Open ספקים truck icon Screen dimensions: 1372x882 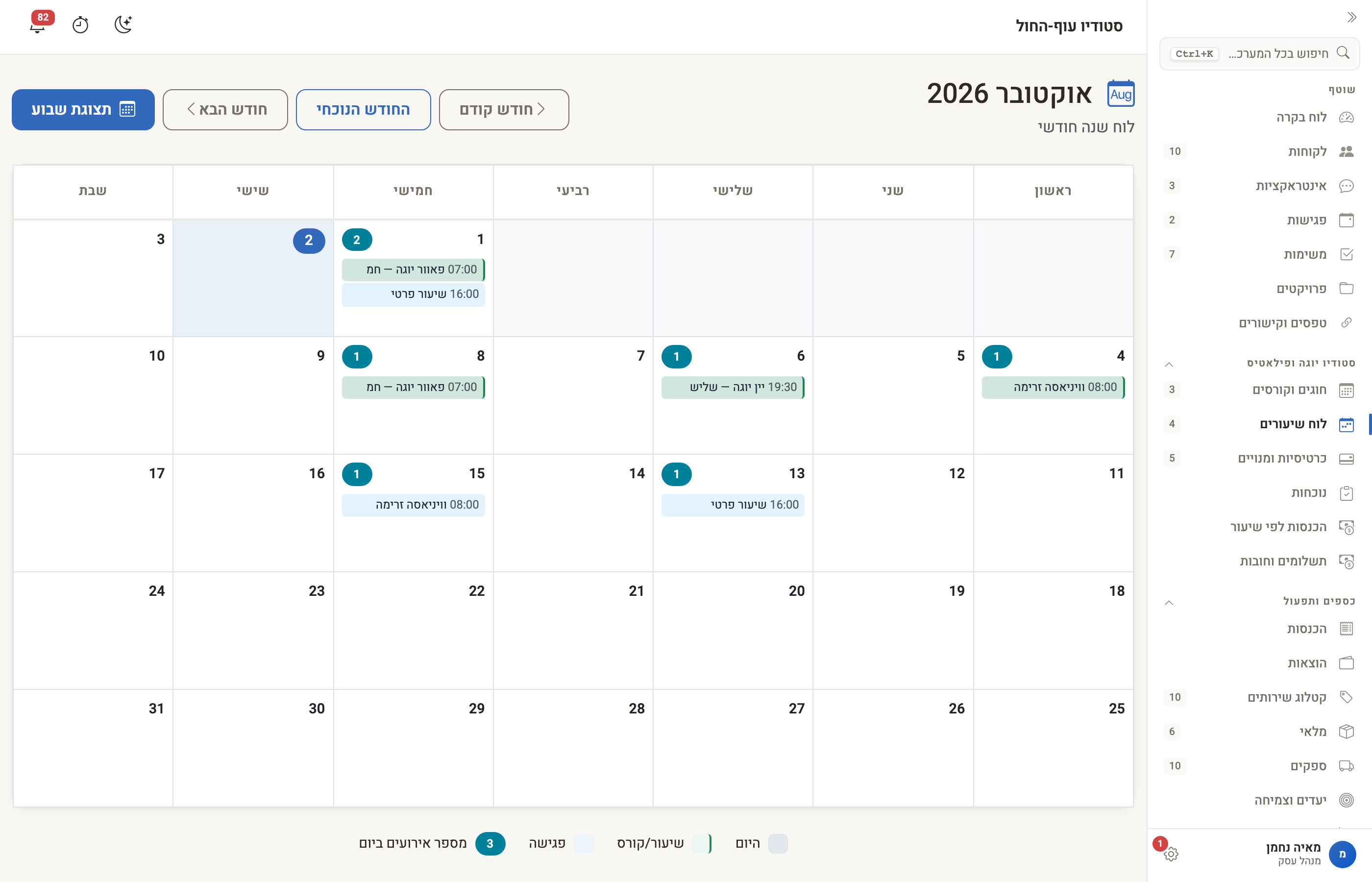pos(1346,766)
